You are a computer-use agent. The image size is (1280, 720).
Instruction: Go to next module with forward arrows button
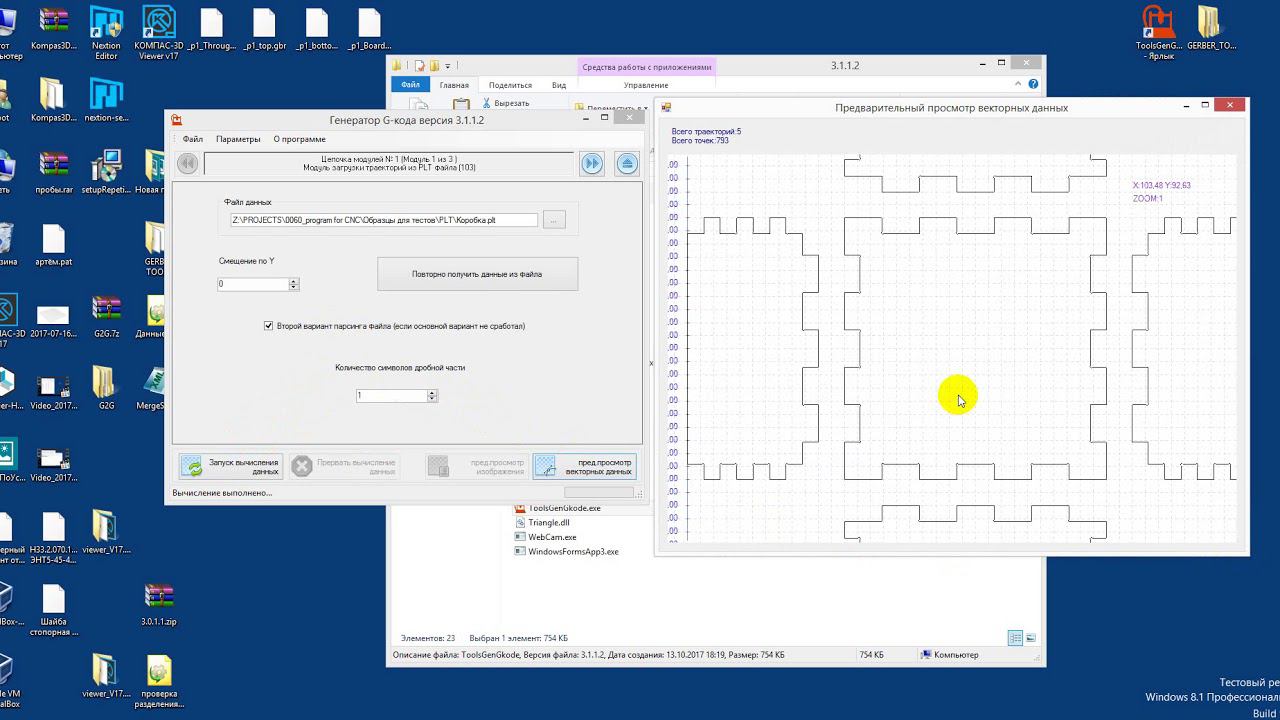592,163
